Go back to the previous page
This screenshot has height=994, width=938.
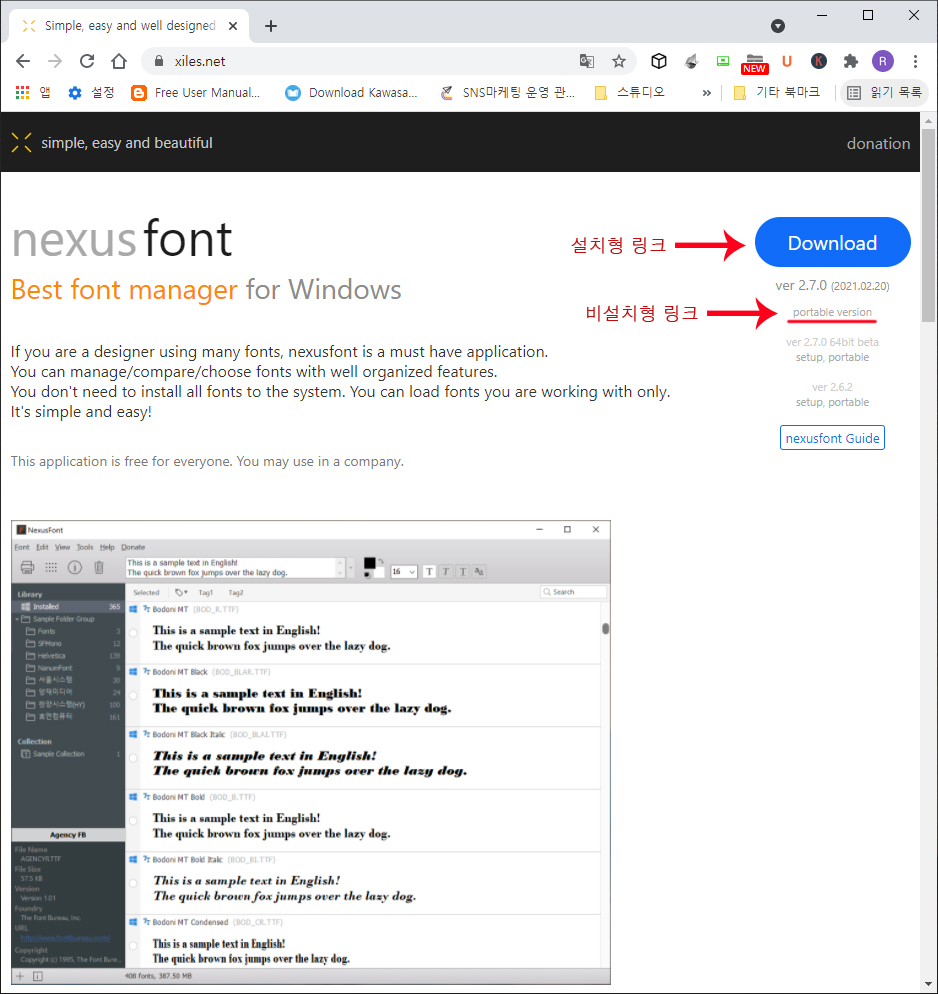coord(23,61)
